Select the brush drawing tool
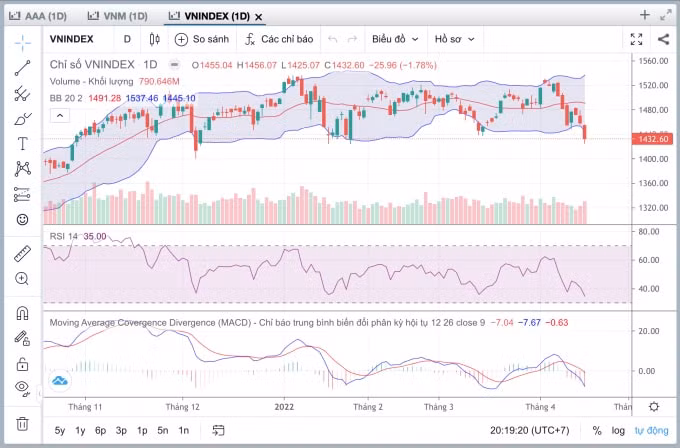Viewport: 680px width, 448px height. [x=23, y=118]
